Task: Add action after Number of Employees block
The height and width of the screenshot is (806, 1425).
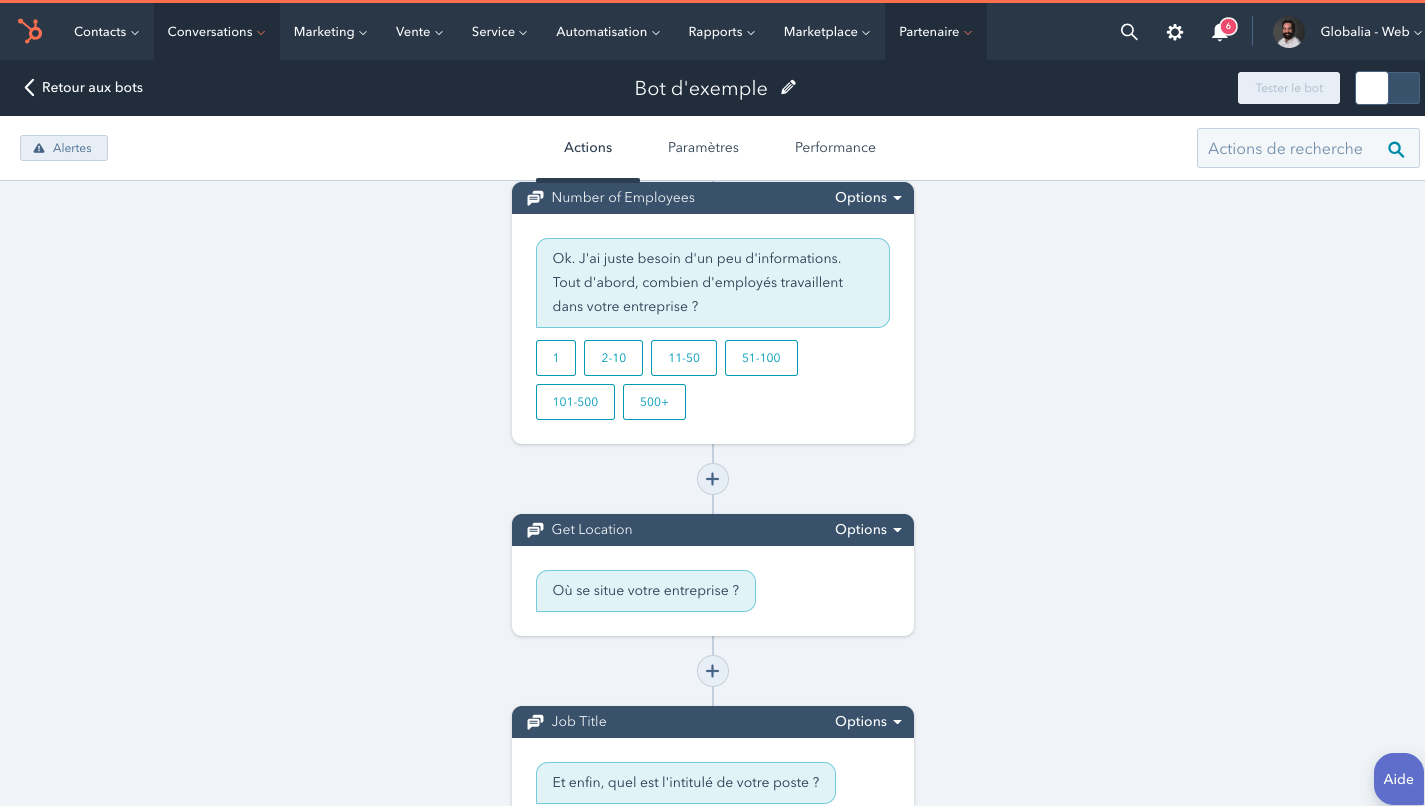Action: 712,479
